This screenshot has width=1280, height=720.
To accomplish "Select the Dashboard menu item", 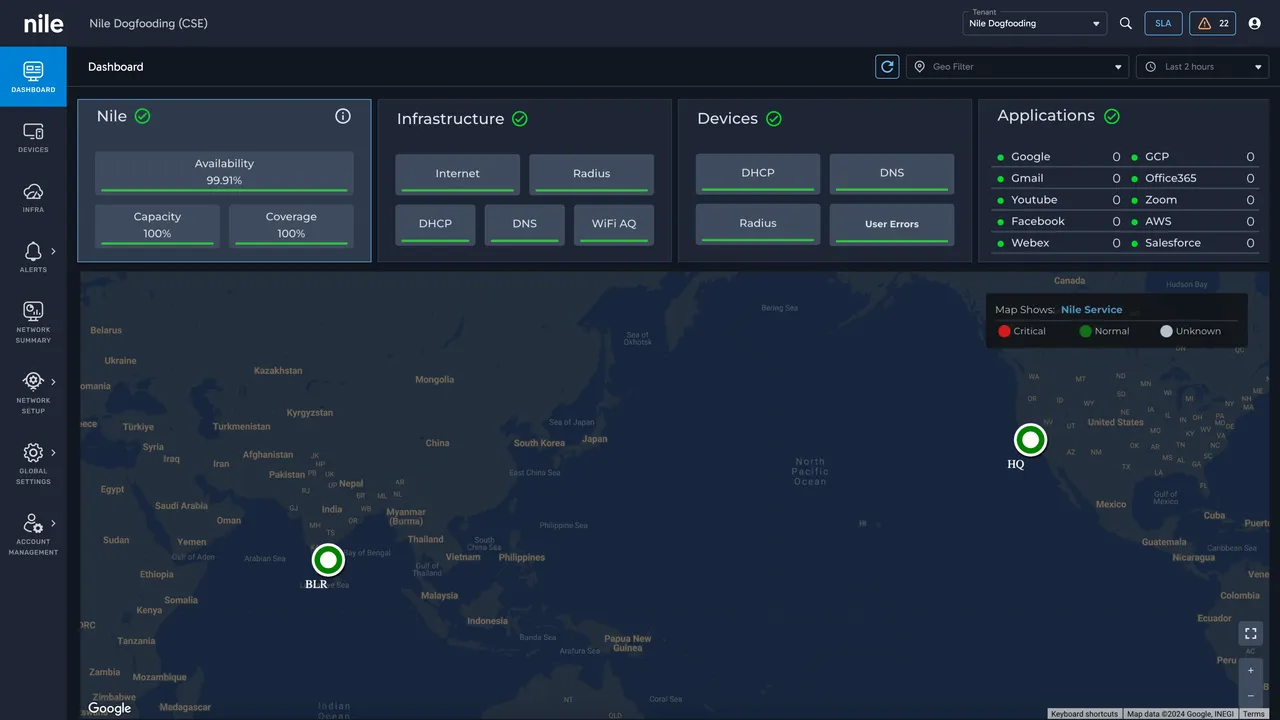I will [33, 77].
